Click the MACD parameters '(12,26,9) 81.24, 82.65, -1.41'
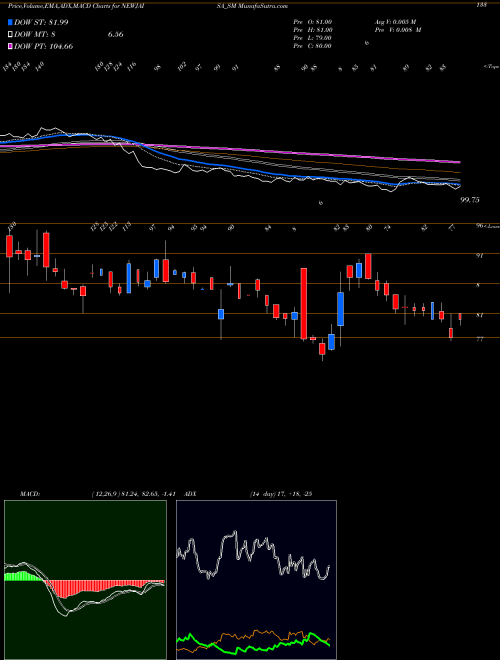 (133, 494)
